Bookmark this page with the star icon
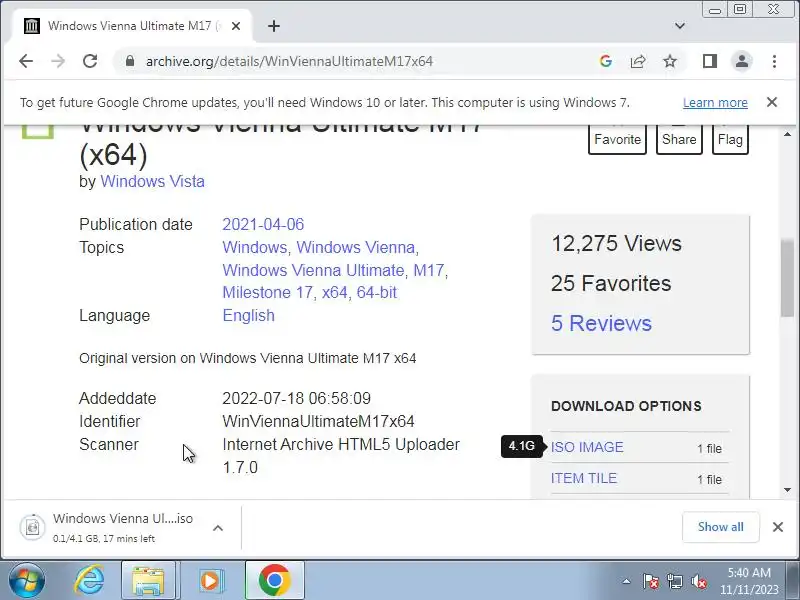 [x=670, y=61]
